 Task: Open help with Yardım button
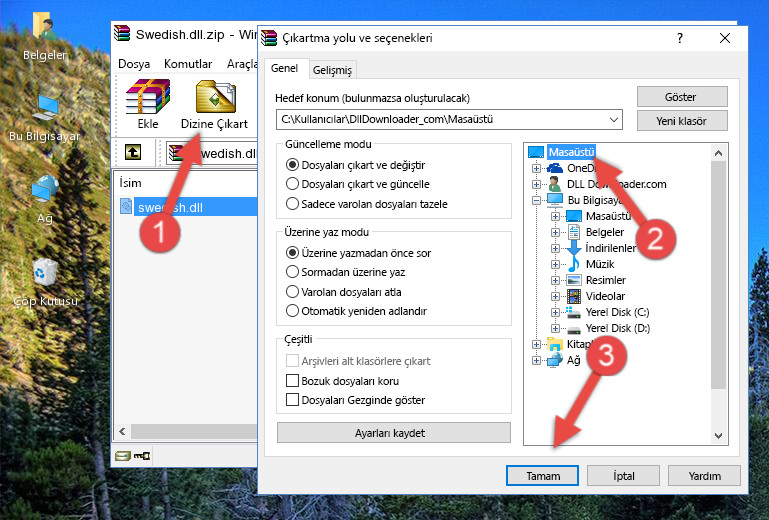click(704, 475)
